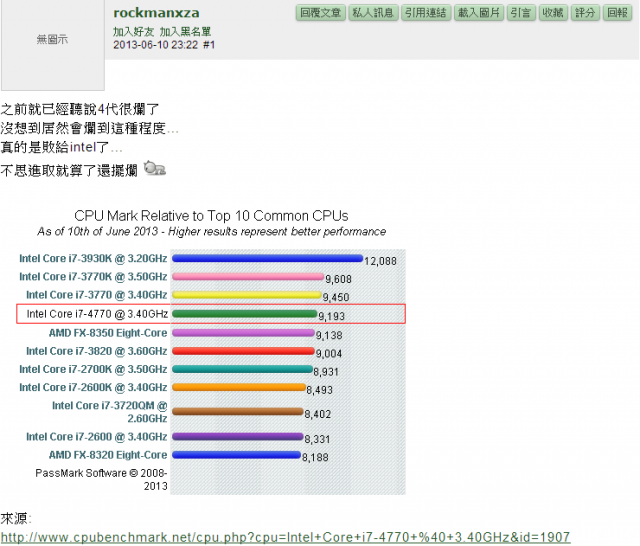Click chart title CPU Mark Relative to Top 10
Screen dimensions: 640x546
tap(211, 215)
